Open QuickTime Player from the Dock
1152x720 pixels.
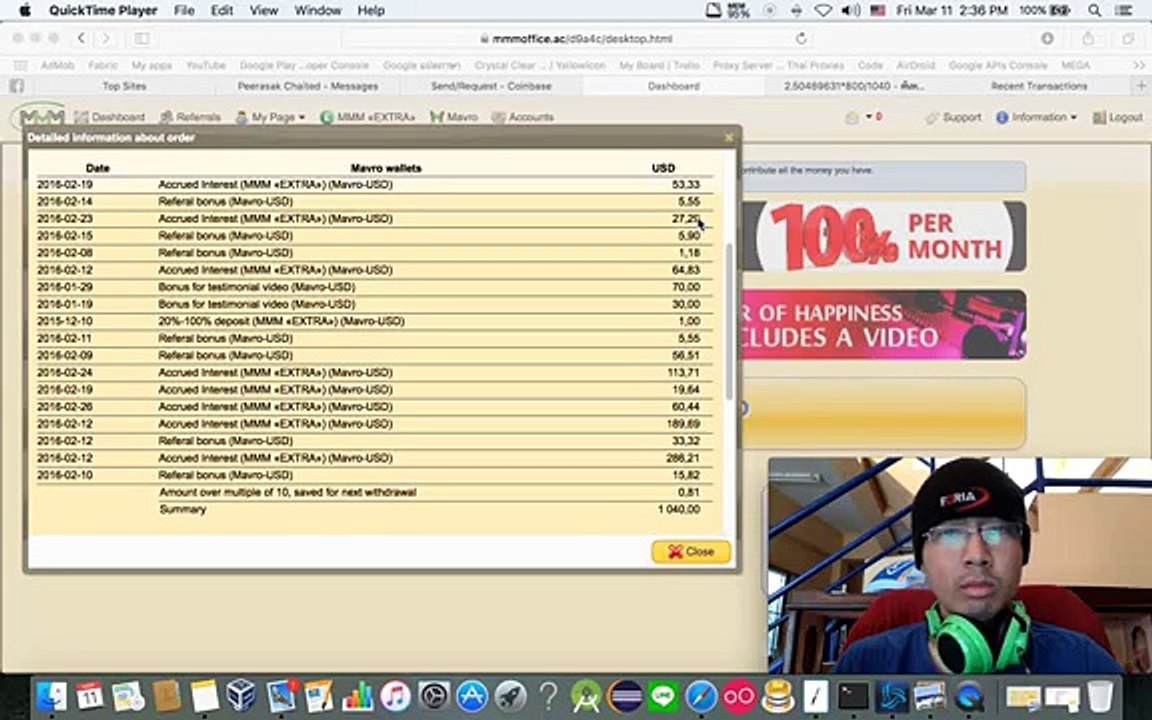970,696
